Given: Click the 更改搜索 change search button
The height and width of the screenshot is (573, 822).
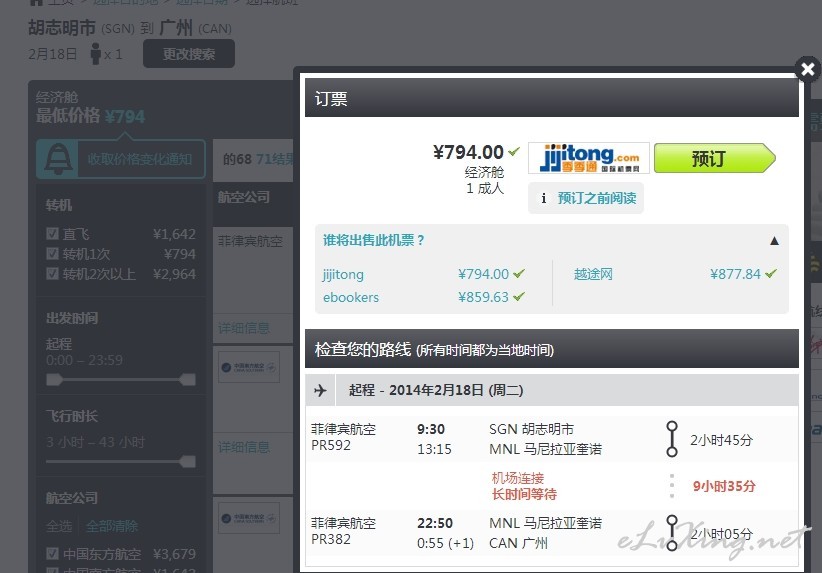Looking at the screenshot, I should point(189,54).
